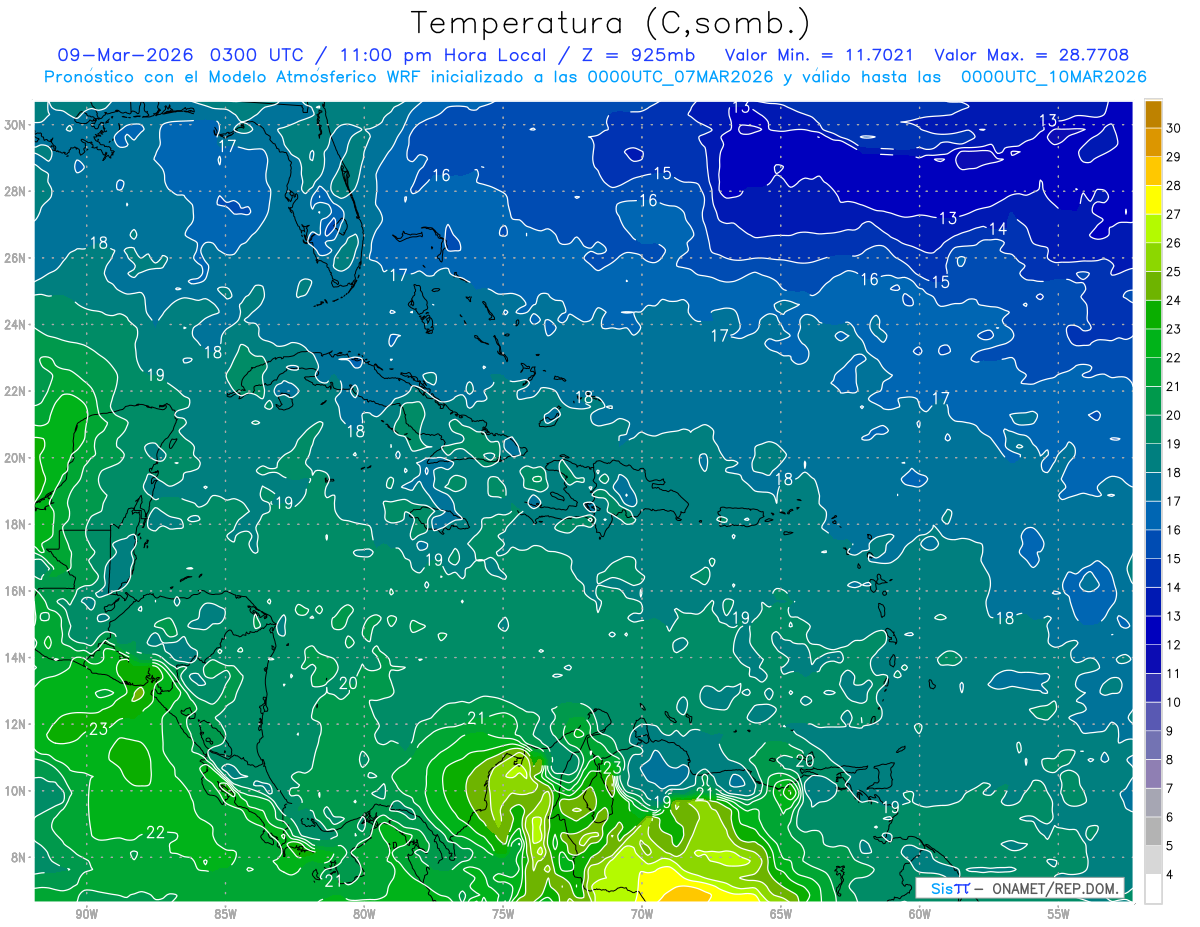Click the map contour label '14' near 27N
The width and height of the screenshot is (1200, 927).
997,229
